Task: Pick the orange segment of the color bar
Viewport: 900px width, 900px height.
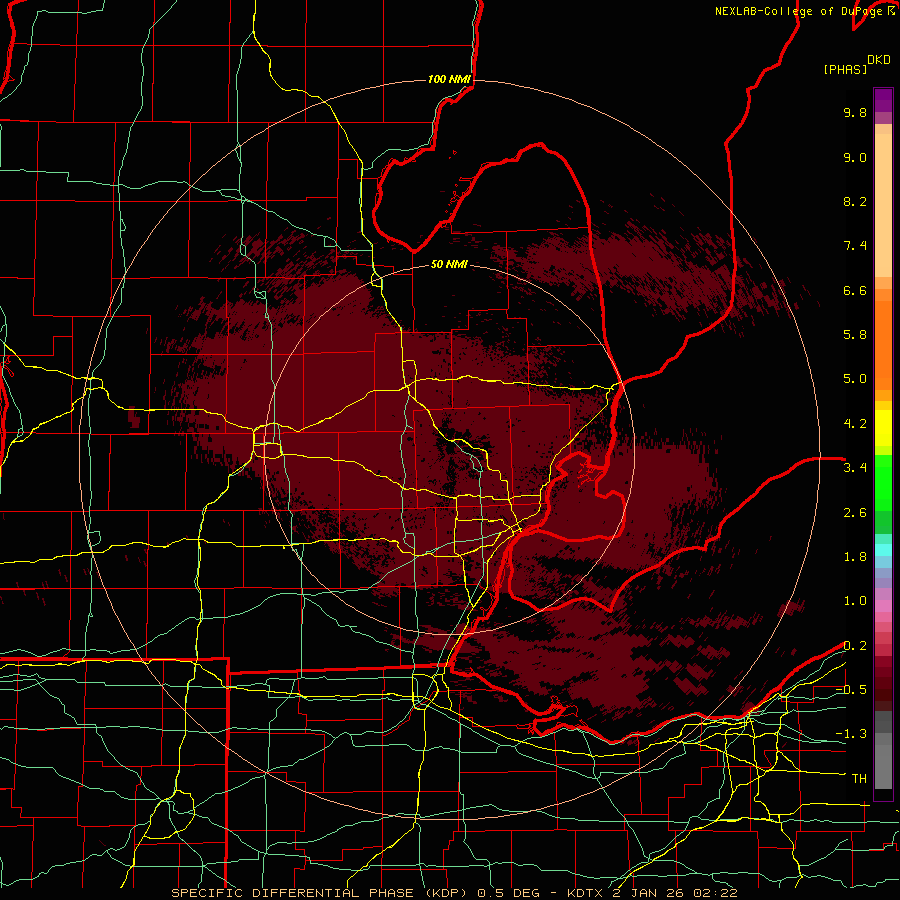Action: pyautogui.click(x=883, y=344)
